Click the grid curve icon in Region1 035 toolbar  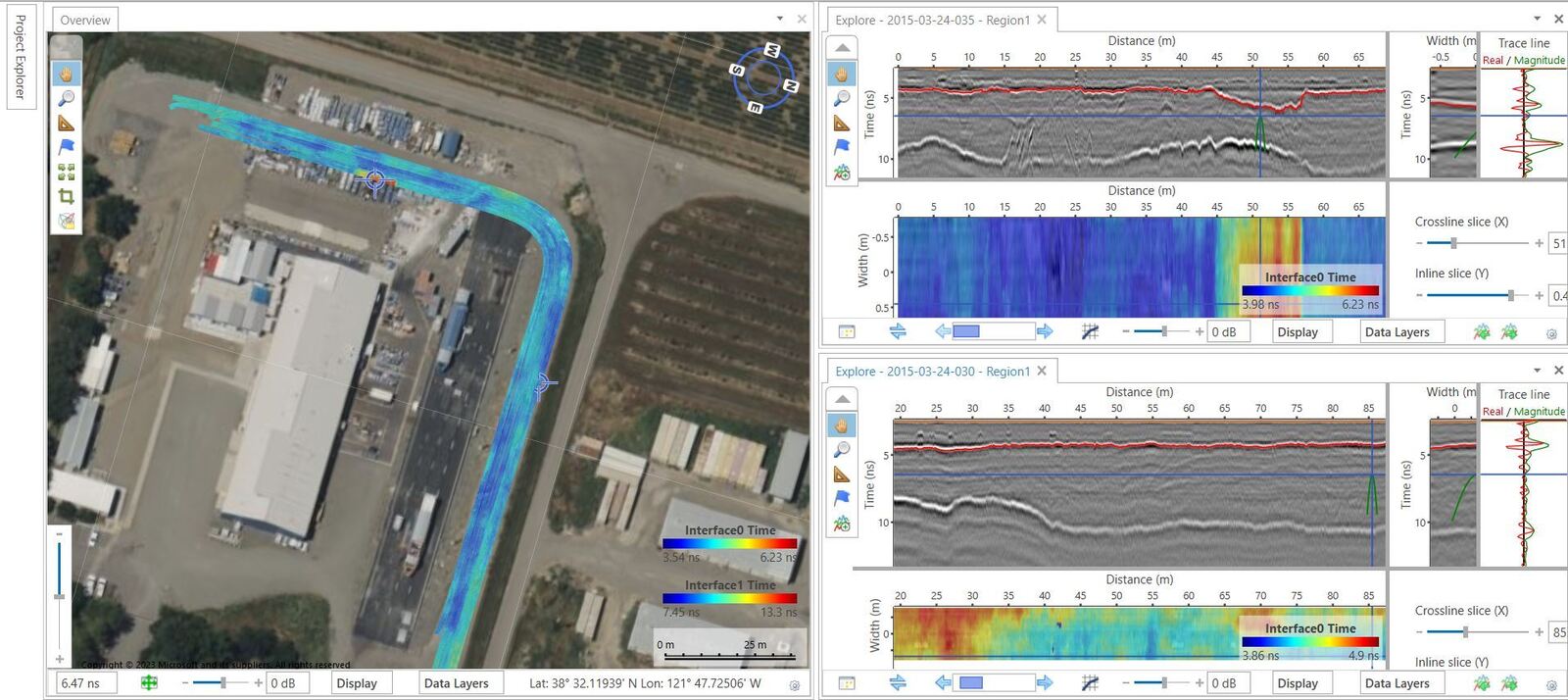click(1090, 331)
